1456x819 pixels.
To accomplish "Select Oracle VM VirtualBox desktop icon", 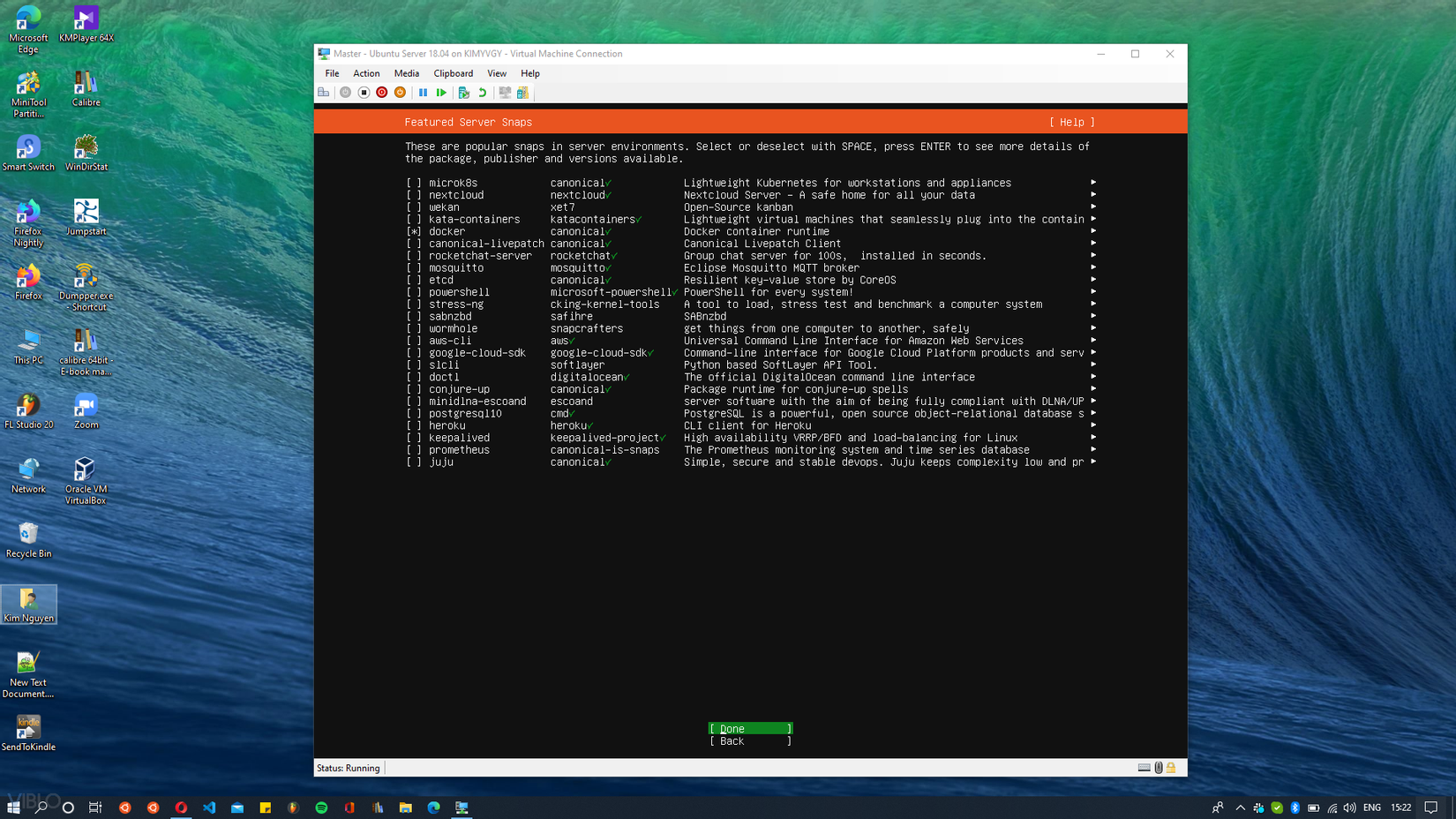I will (x=86, y=481).
